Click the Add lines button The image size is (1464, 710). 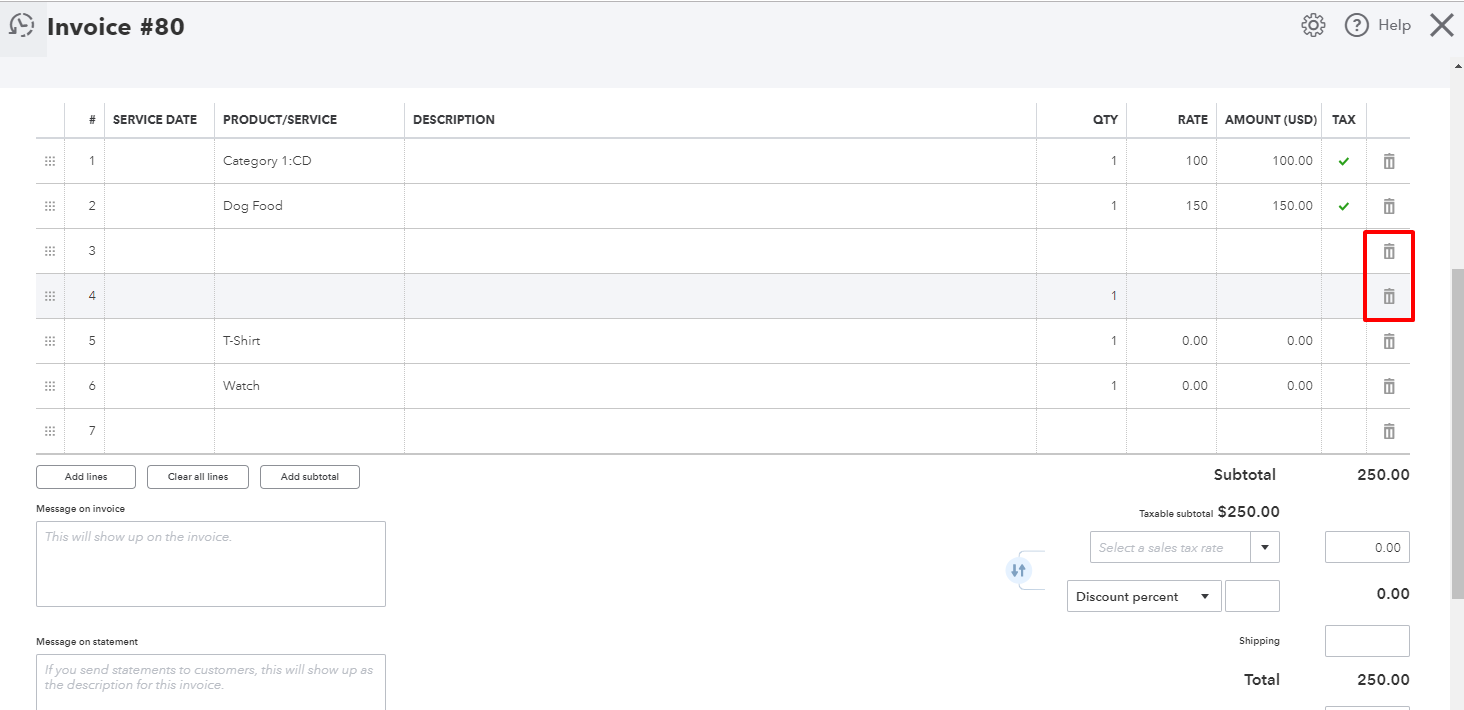point(86,477)
